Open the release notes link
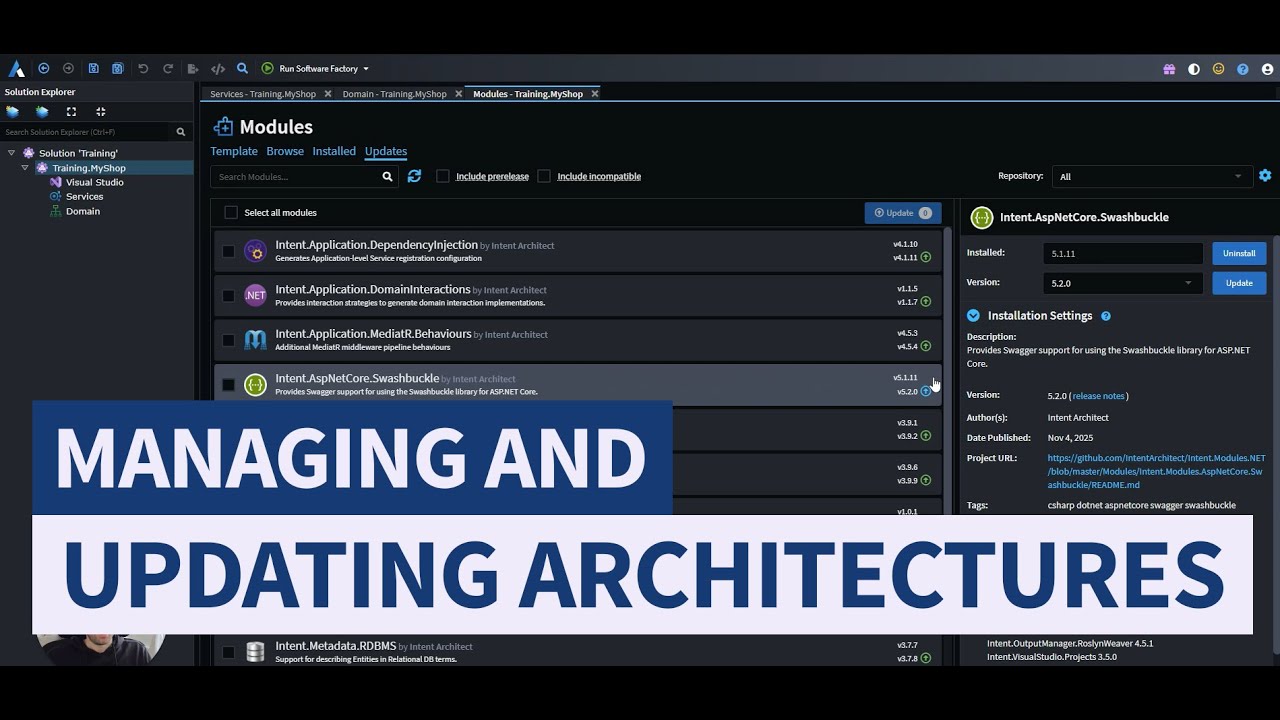The image size is (1280, 720). click(x=1098, y=396)
